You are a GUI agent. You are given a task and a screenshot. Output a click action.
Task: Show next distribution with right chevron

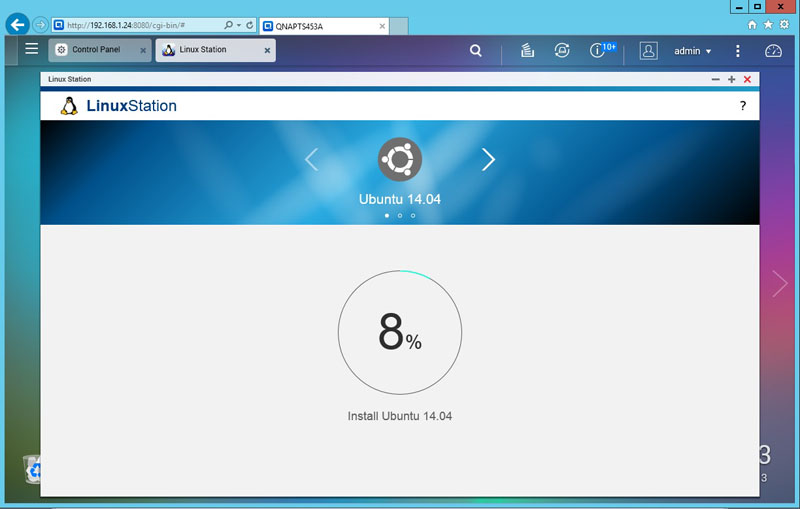(488, 159)
